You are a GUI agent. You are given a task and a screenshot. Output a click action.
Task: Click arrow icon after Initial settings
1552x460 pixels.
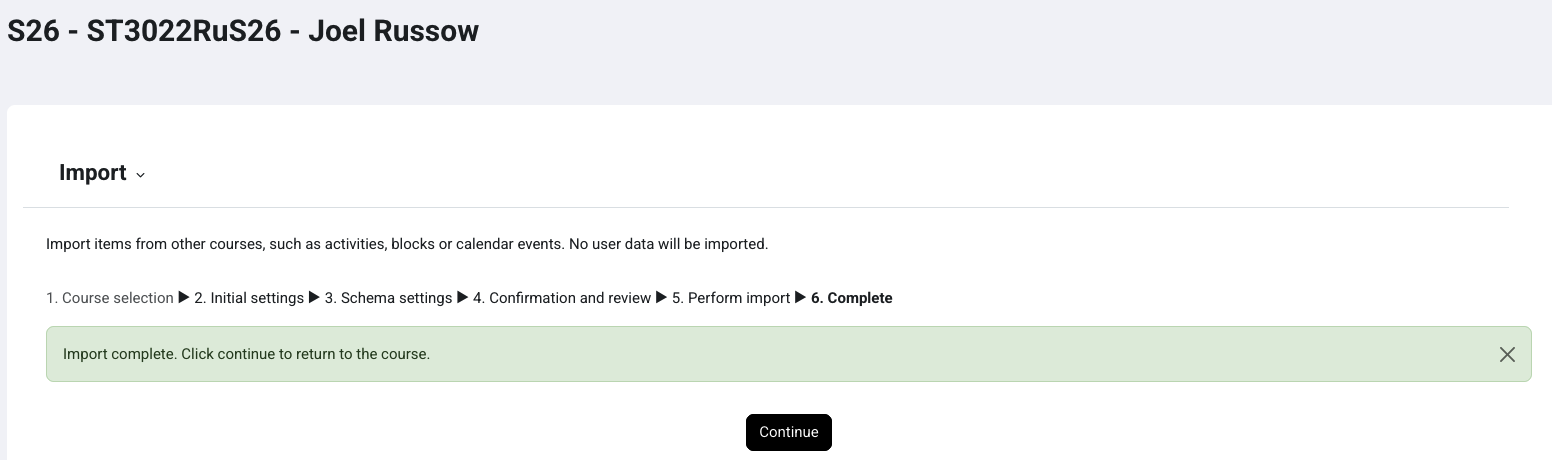(x=314, y=297)
